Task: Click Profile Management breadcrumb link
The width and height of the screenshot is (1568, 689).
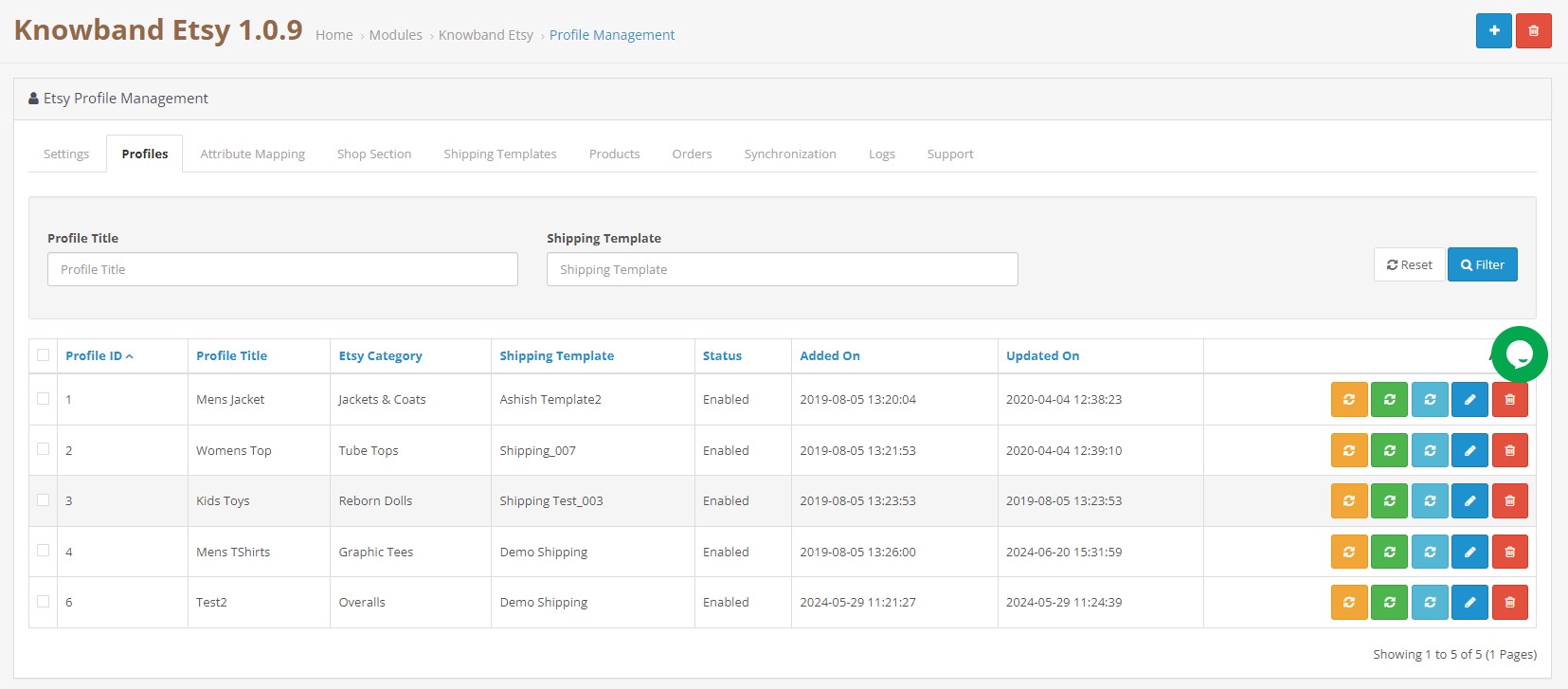Action: coord(612,35)
